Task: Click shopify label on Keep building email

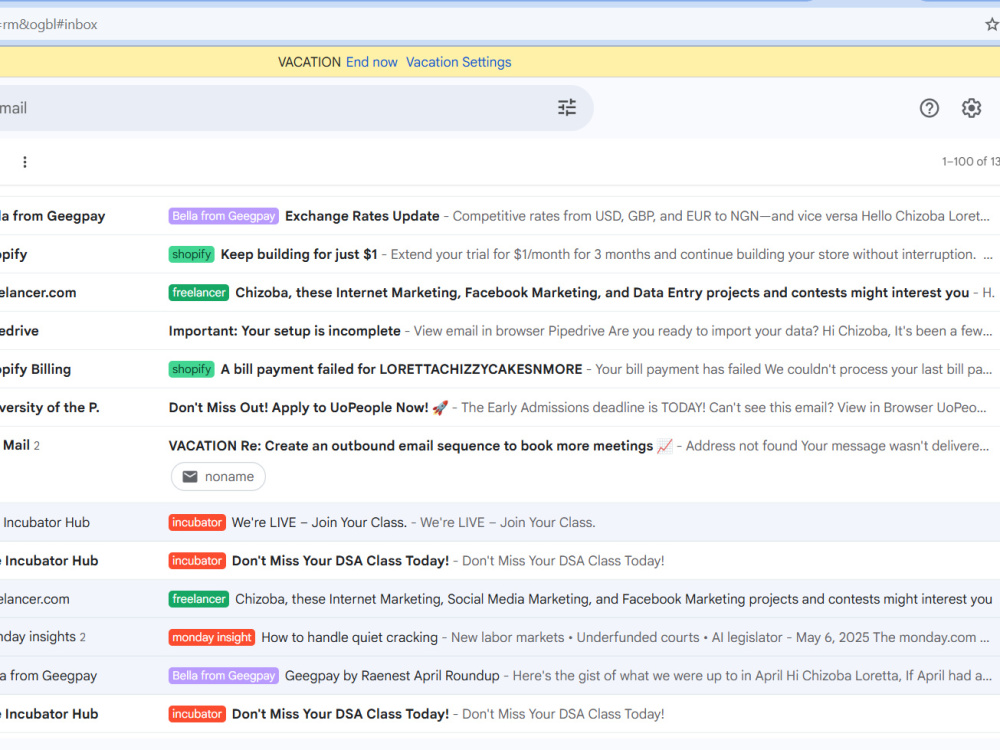Action: tap(191, 254)
